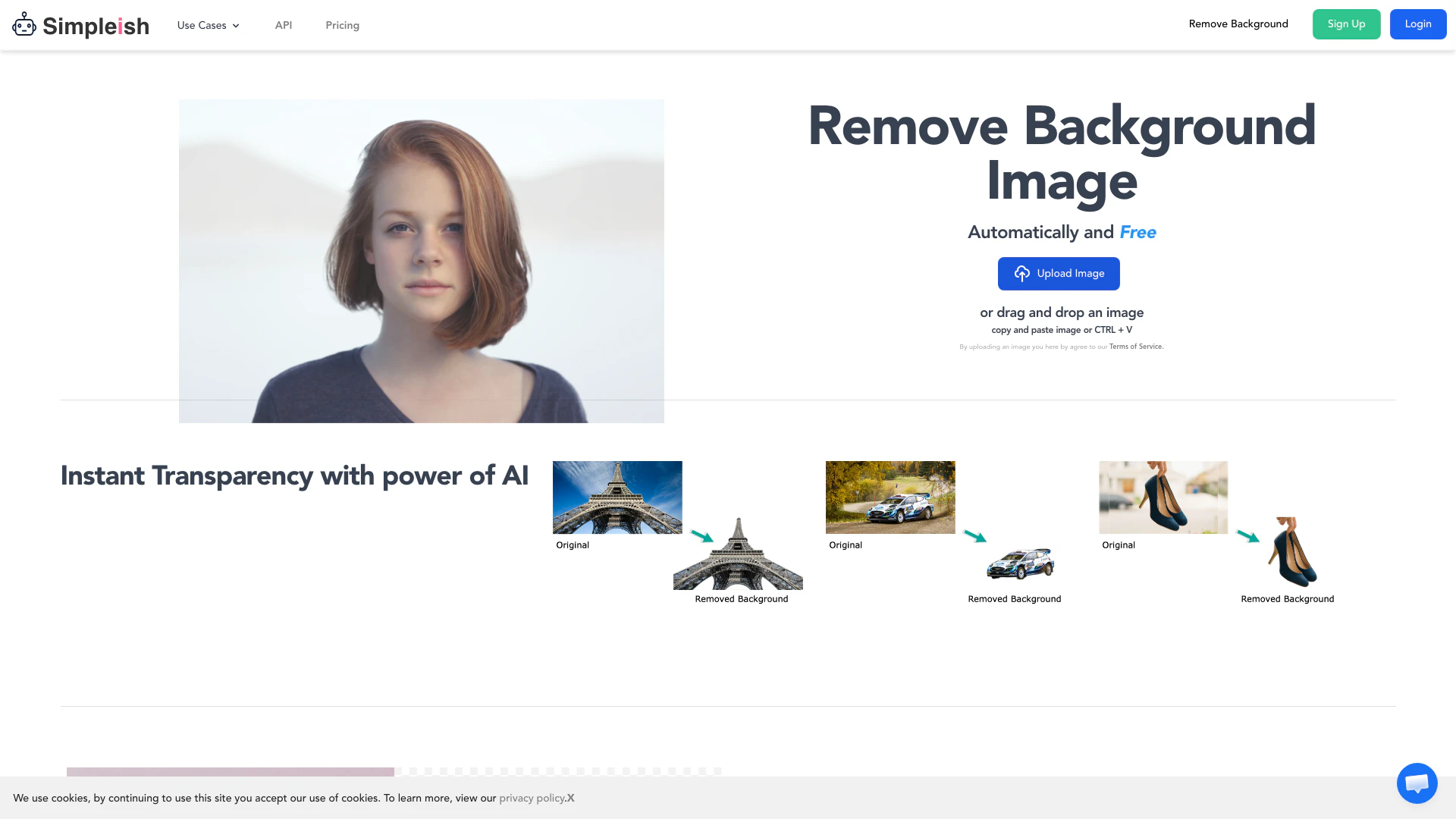The image size is (1456, 819).
Task: Click the teal arrow beside the Eiffel Tower original
Action: point(702,536)
